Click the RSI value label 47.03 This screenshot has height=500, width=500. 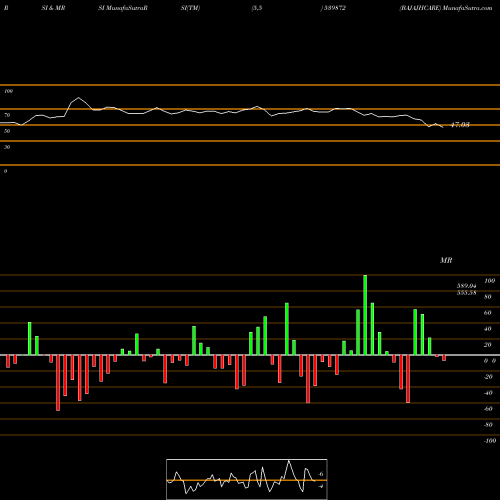[x=460, y=125]
